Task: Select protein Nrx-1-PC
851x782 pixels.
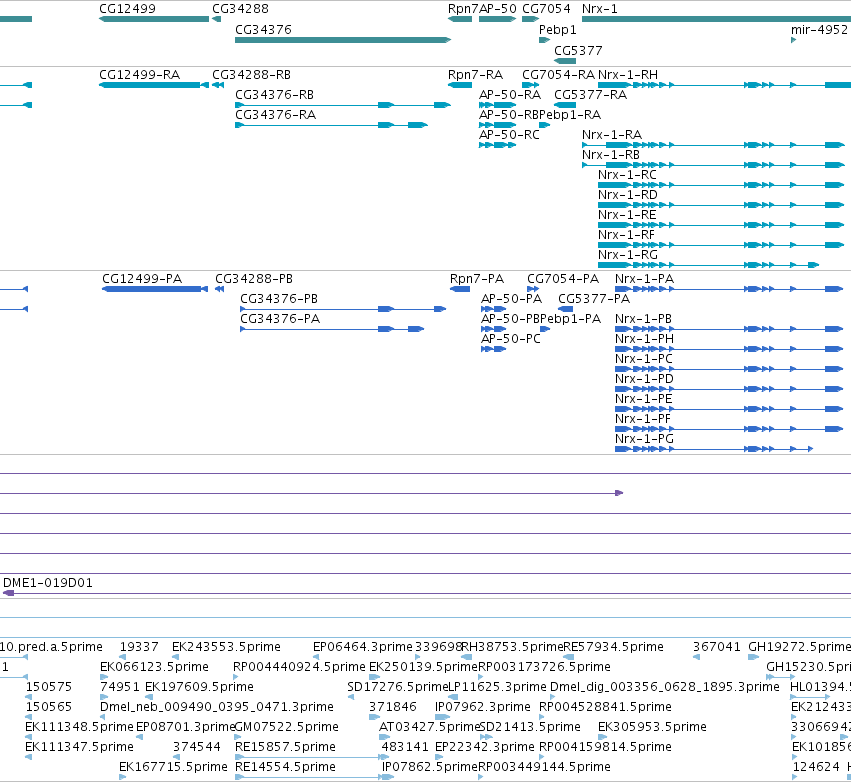Action: [644, 359]
